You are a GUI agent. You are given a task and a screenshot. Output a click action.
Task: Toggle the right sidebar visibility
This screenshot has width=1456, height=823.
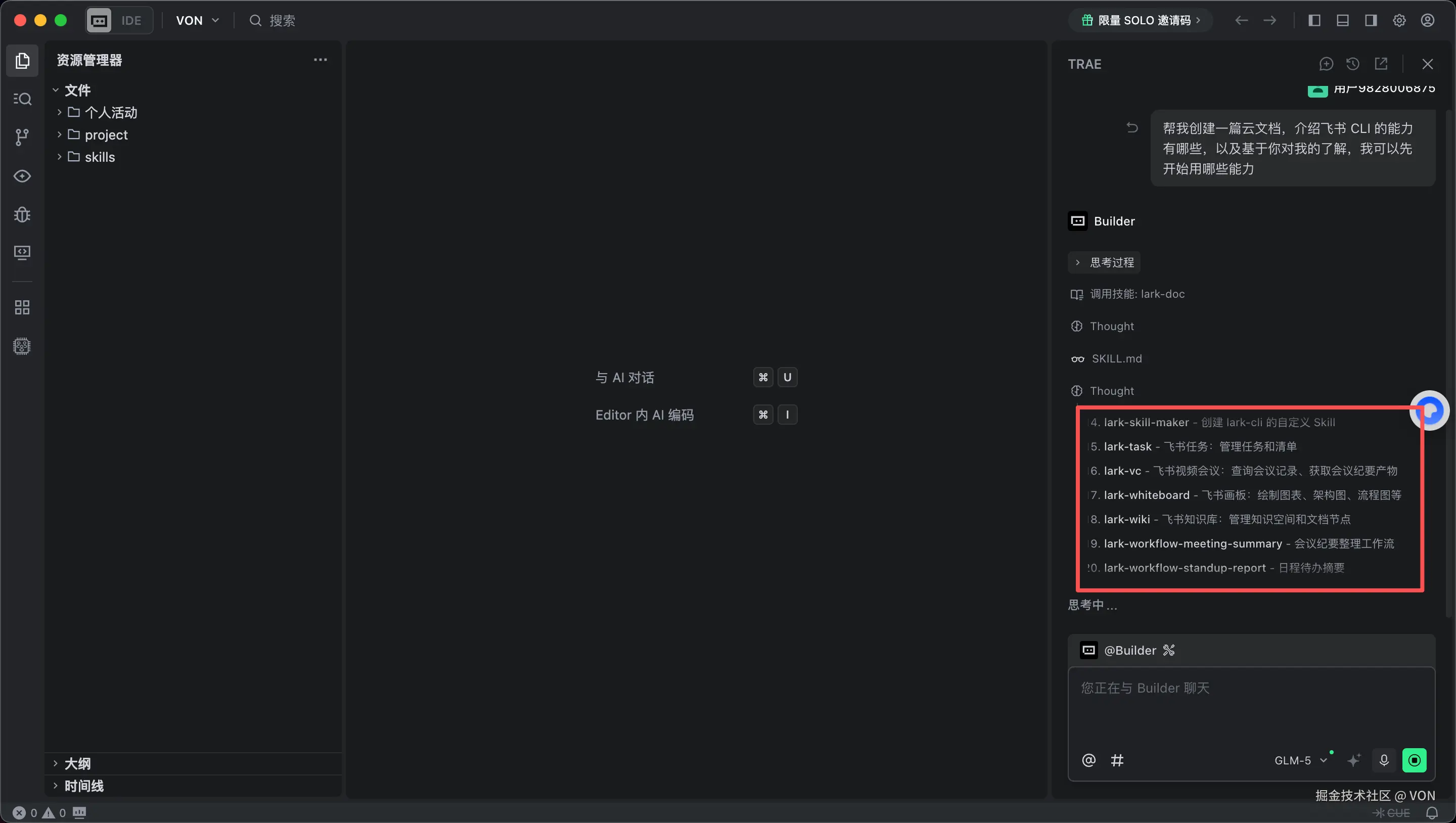pyautogui.click(x=1371, y=20)
